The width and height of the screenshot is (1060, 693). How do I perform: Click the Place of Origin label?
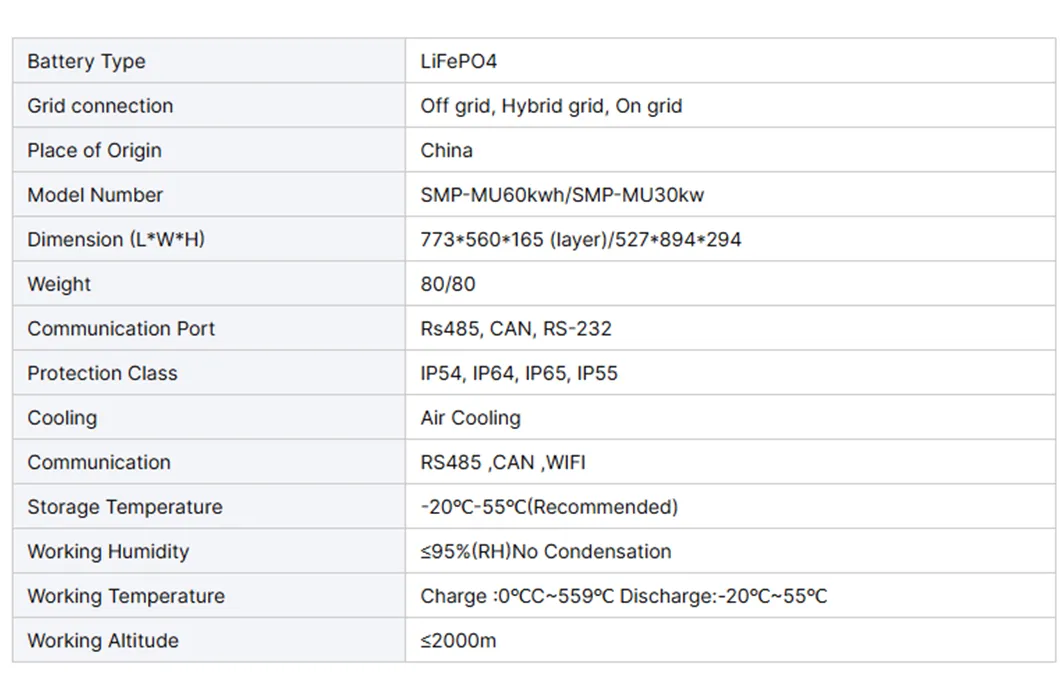point(94,150)
